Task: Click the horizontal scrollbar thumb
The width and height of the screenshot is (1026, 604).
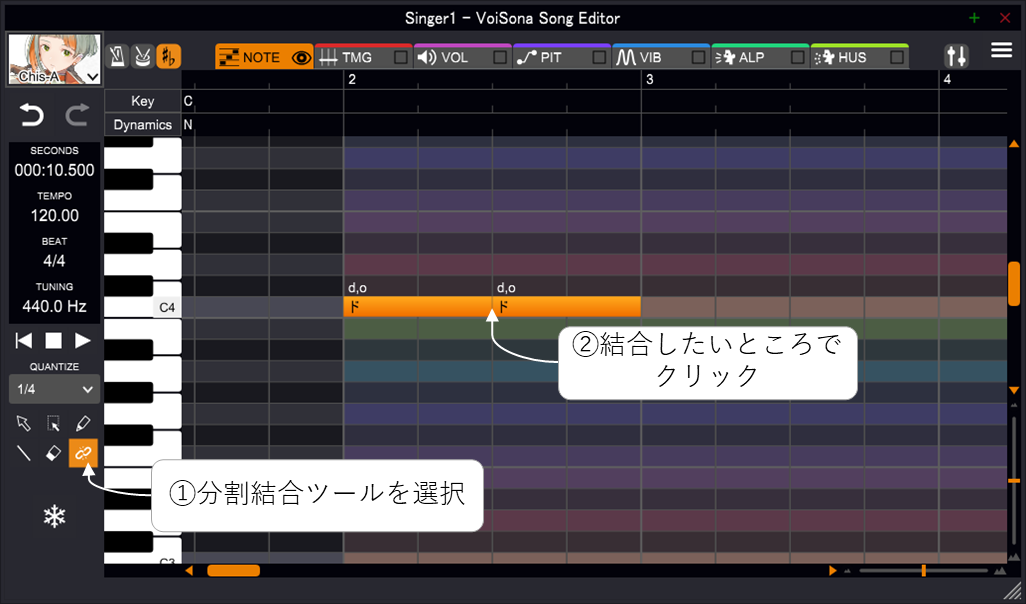Action: click(234, 571)
